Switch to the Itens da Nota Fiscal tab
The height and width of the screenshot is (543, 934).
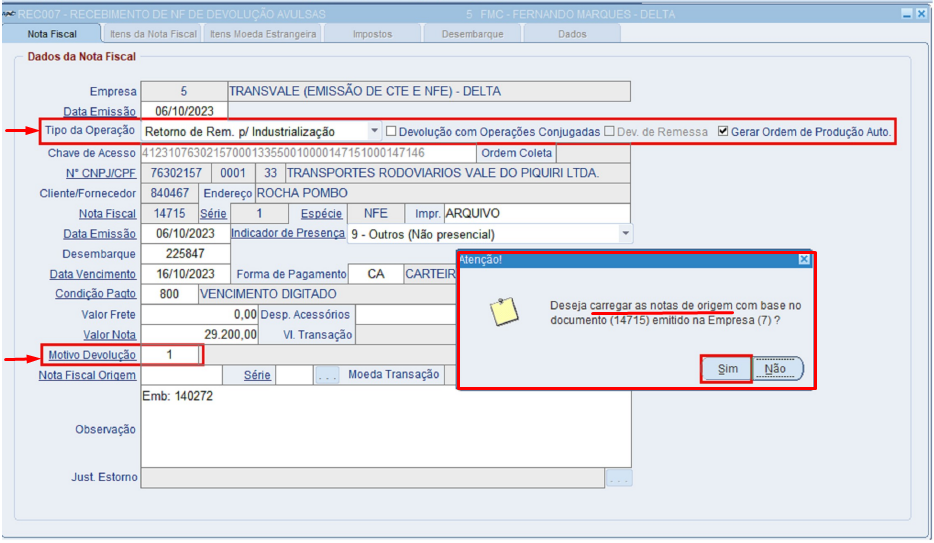pos(153,34)
